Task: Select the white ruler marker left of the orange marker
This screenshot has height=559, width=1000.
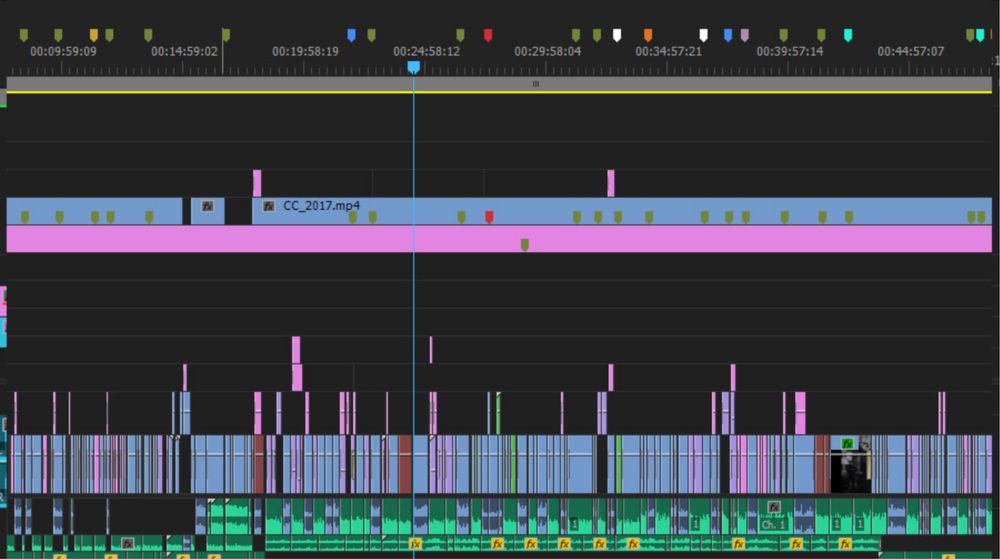Action: point(617,35)
